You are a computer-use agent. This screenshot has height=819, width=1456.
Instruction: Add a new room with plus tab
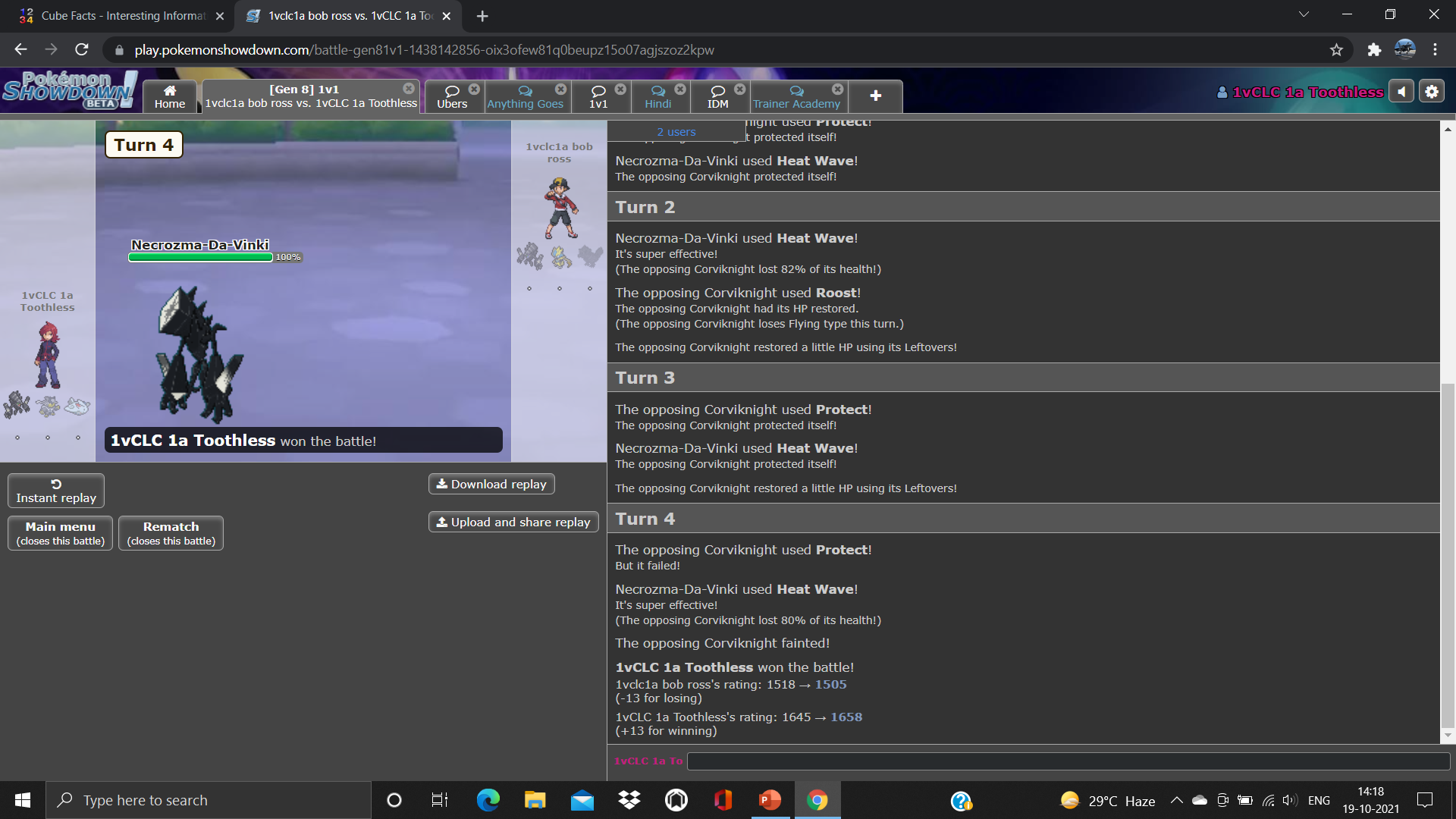click(876, 96)
